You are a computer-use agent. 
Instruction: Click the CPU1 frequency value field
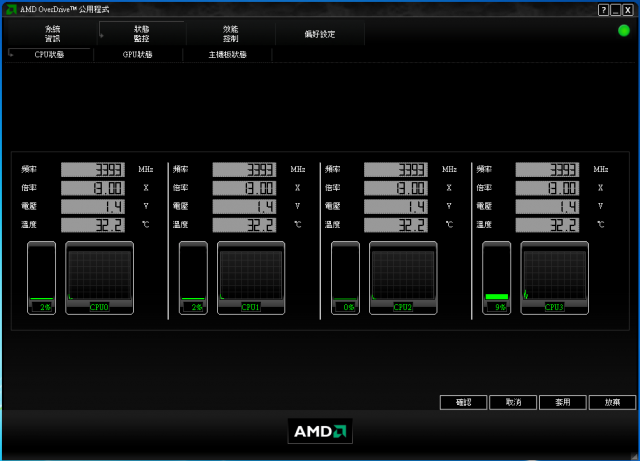244,170
